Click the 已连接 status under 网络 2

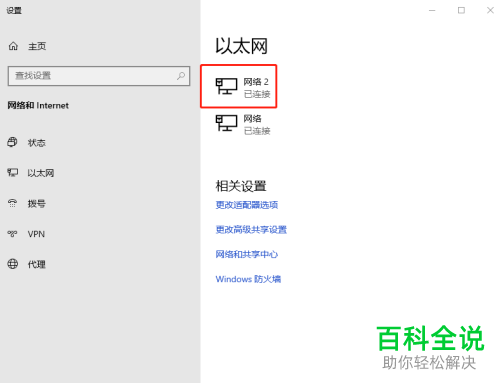[257, 94]
